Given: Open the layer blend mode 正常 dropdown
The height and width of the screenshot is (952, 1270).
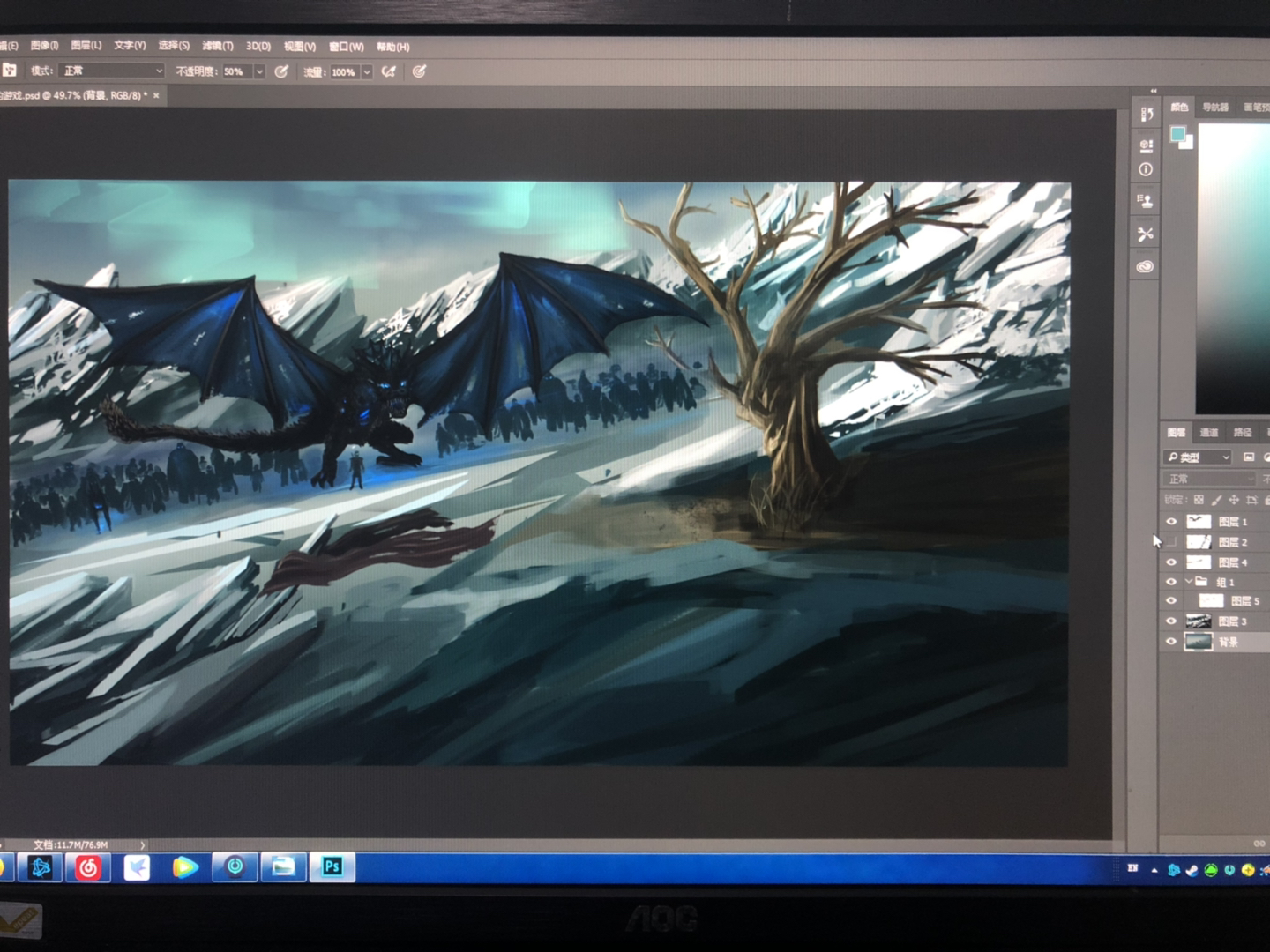Looking at the screenshot, I should [x=1208, y=479].
